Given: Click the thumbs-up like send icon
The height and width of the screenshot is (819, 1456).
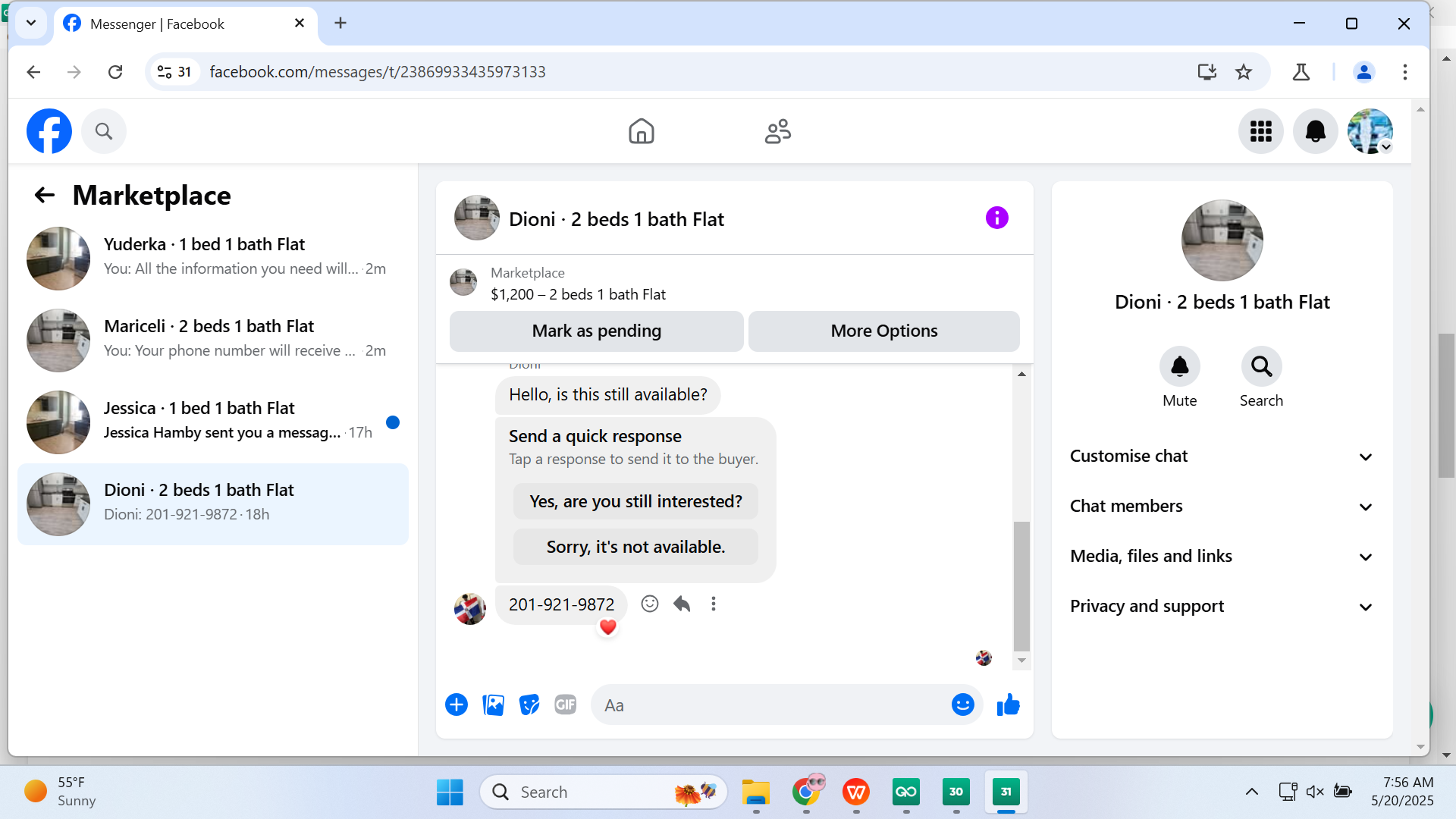Looking at the screenshot, I should coord(1008,705).
